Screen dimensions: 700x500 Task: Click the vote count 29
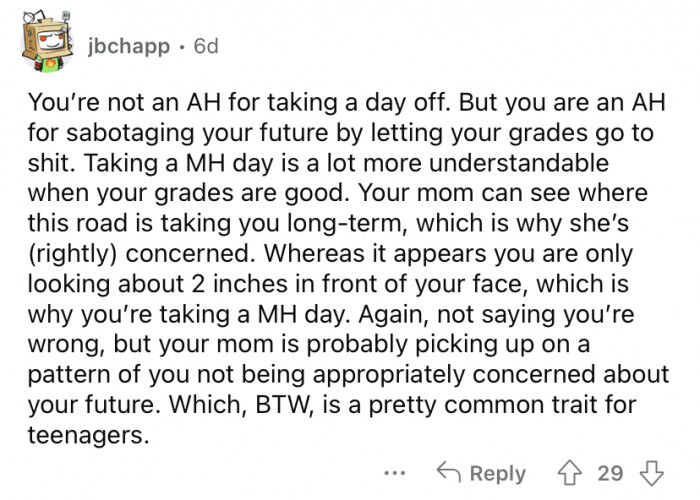610,473
